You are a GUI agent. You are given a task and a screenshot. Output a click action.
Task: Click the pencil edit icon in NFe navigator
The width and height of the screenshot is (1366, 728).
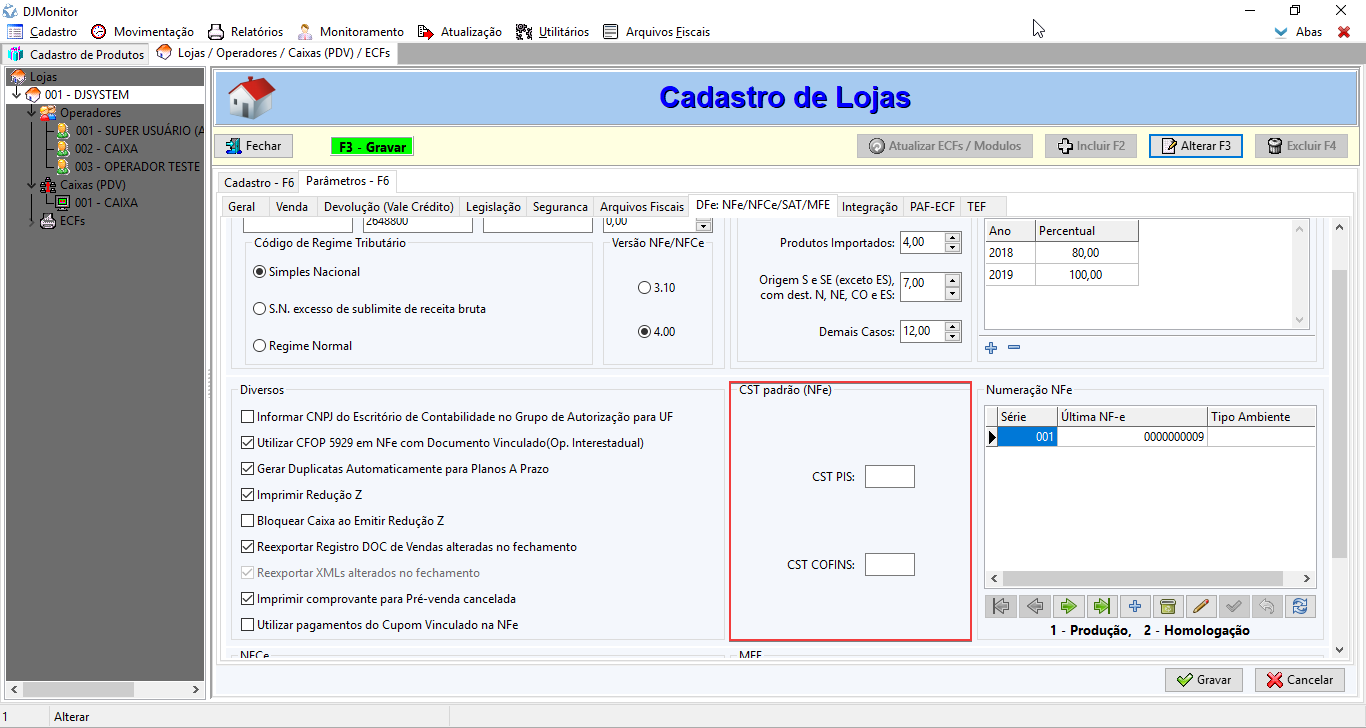[x=1202, y=606]
